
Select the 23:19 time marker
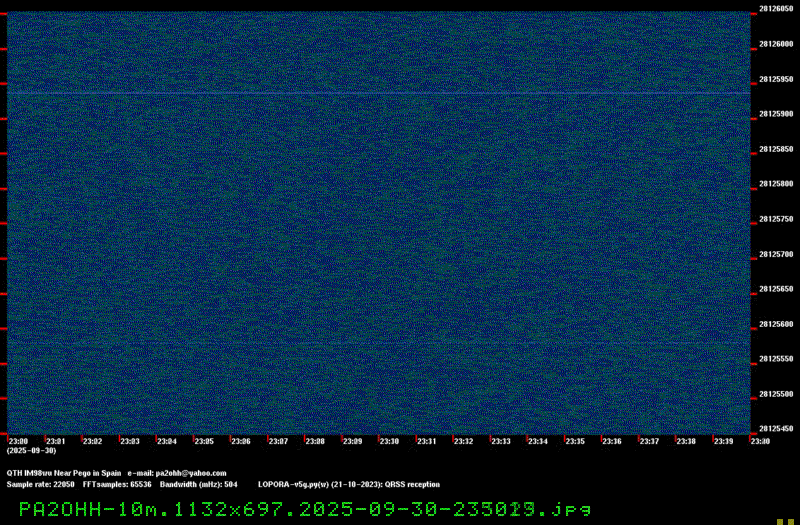(722, 441)
